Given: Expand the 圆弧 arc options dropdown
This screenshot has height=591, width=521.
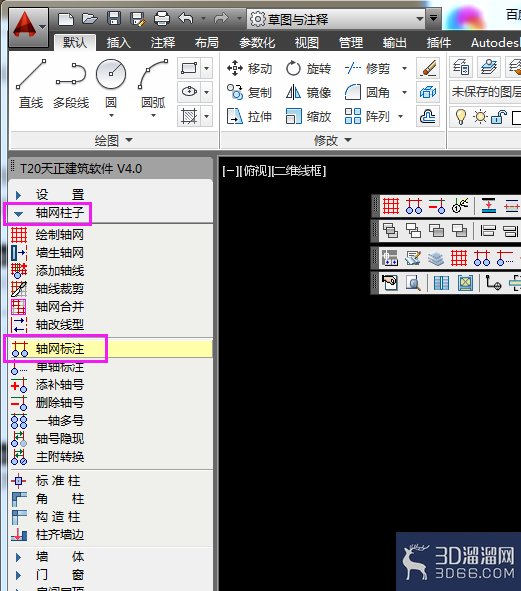Looking at the screenshot, I should pyautogui.click(x=153, y=116).
